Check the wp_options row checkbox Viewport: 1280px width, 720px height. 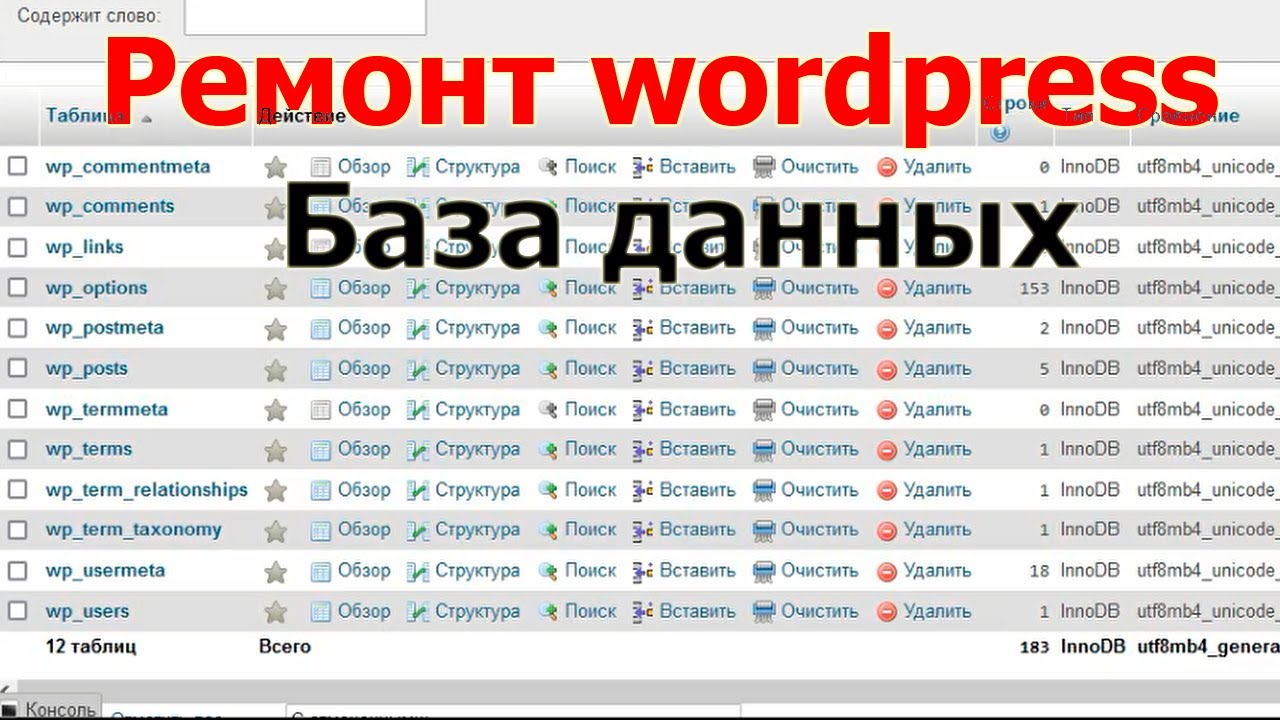click(x=17, y=287)
